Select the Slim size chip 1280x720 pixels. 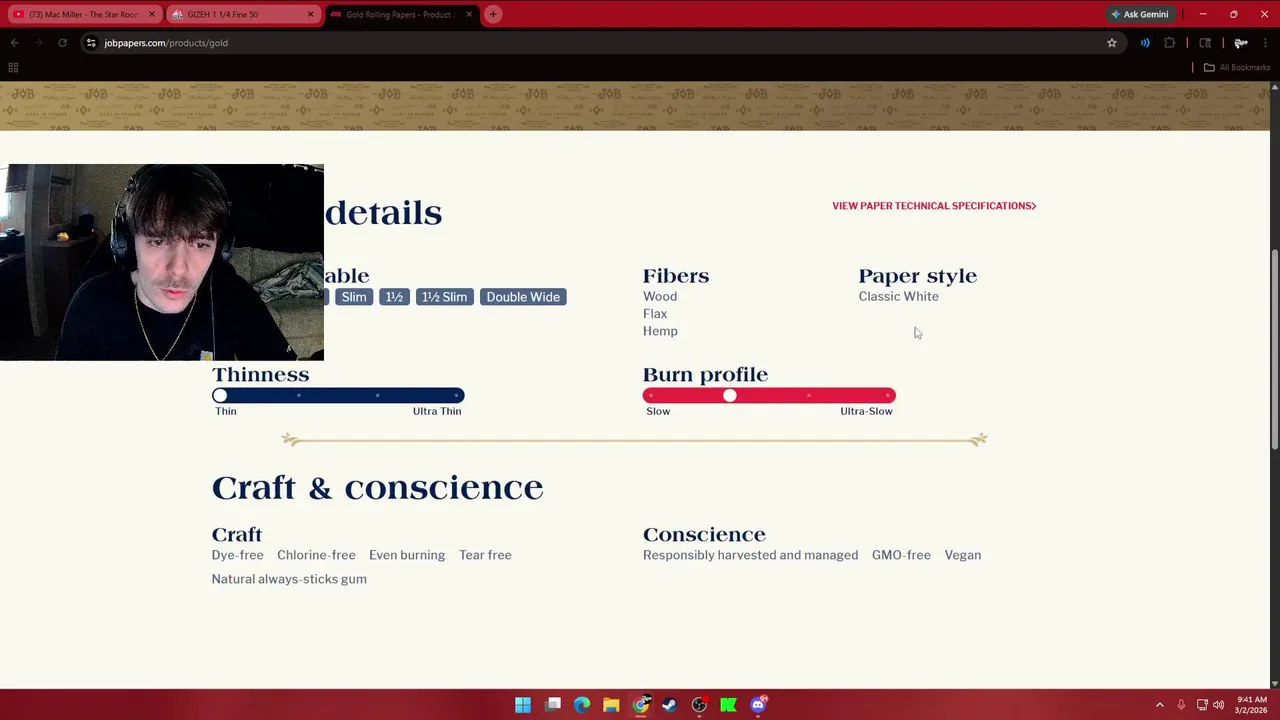(x=354, y=297)
